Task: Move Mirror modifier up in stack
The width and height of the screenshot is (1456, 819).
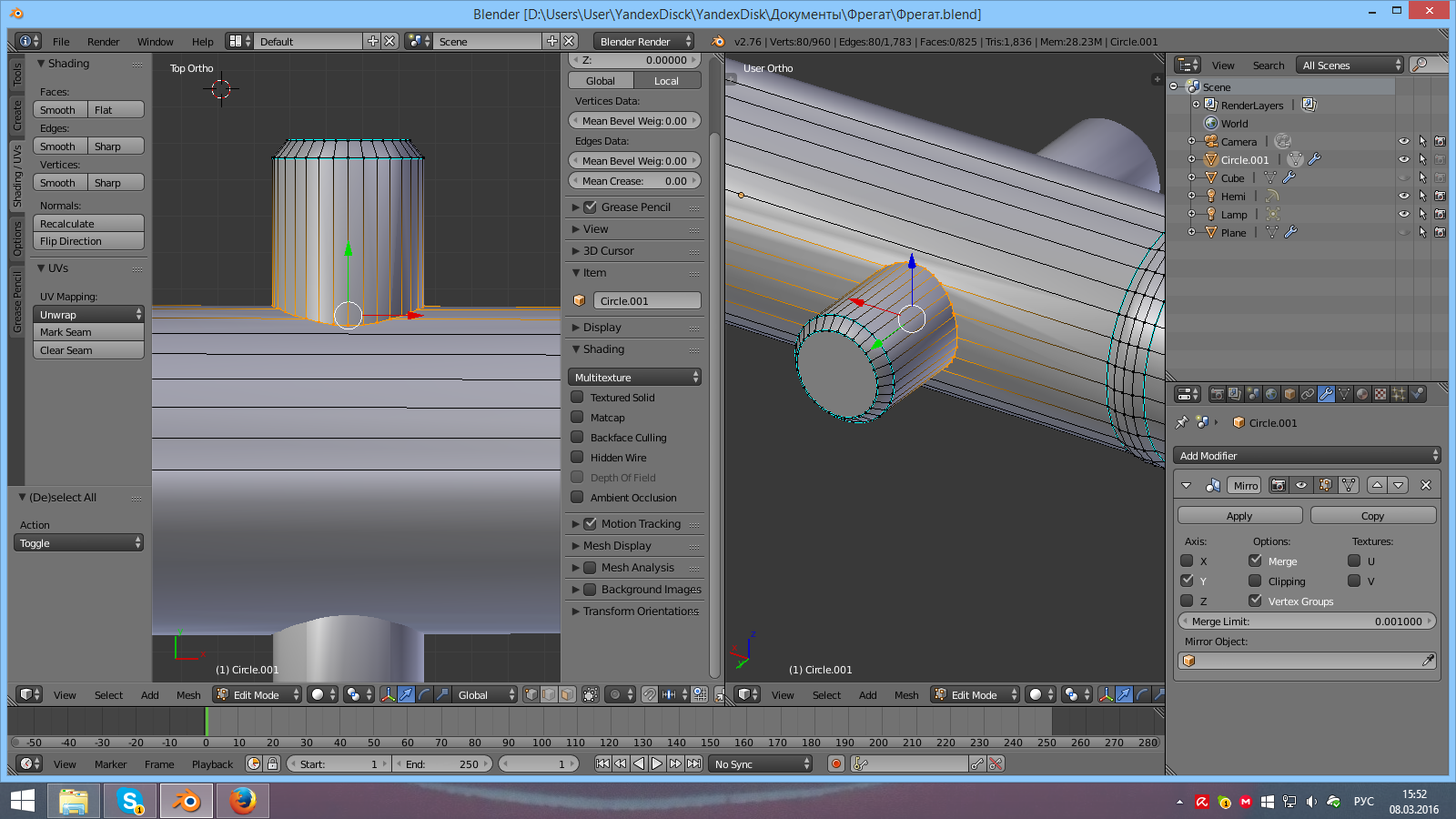Action: tap(1377, 485)
